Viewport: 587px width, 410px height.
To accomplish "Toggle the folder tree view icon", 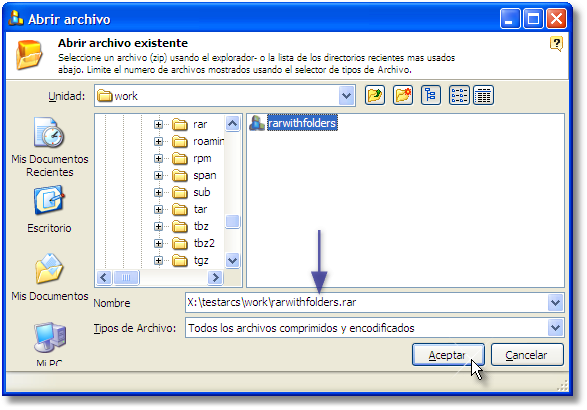I will pyautogui.click(x=431, y=95).
